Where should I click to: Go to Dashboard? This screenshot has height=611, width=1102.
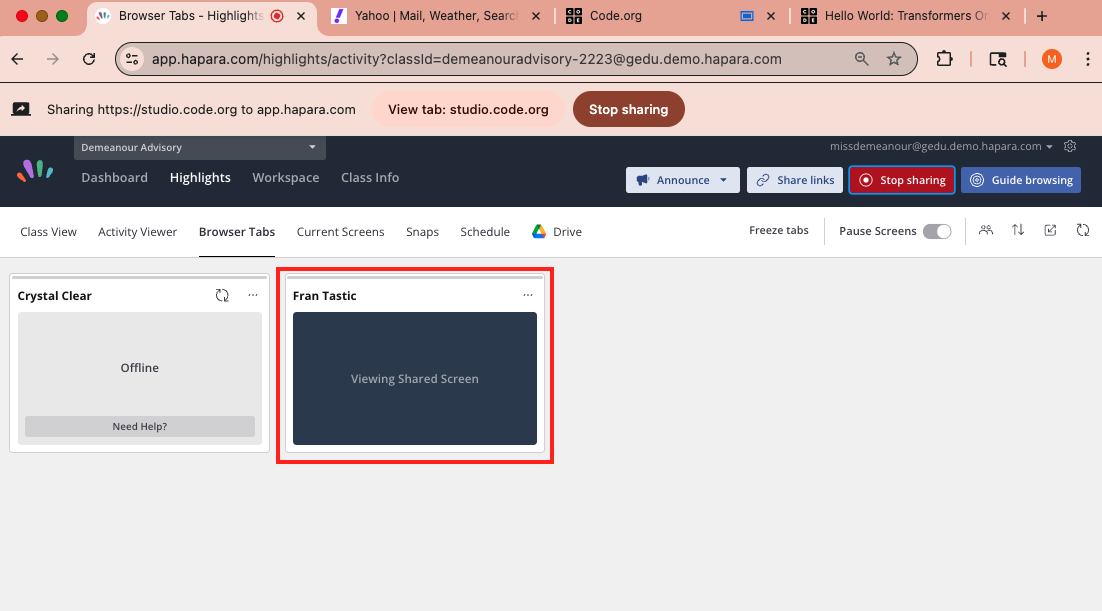tap(115, 178)
